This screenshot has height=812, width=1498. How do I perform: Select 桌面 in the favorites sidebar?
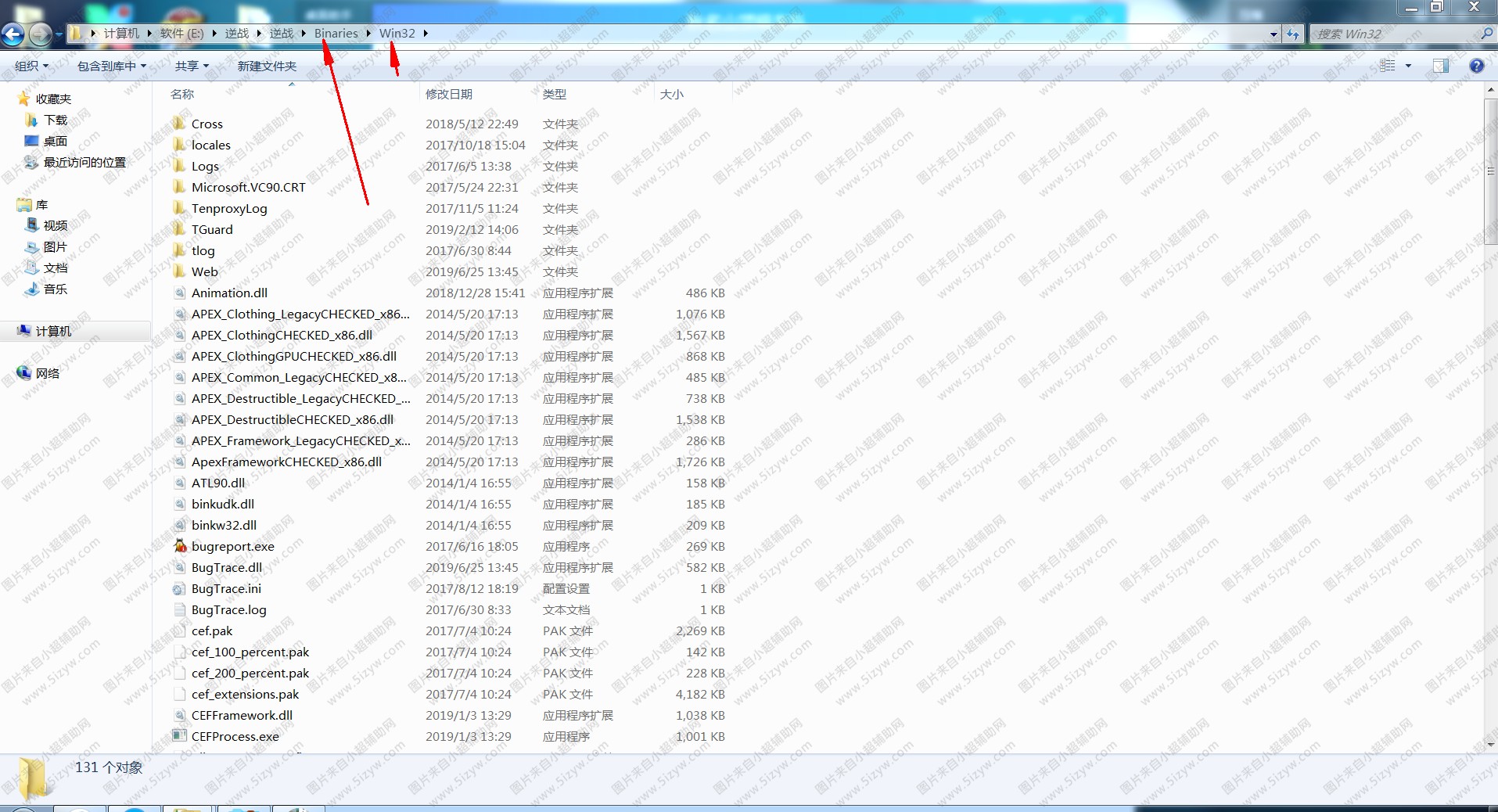point(55,141)
